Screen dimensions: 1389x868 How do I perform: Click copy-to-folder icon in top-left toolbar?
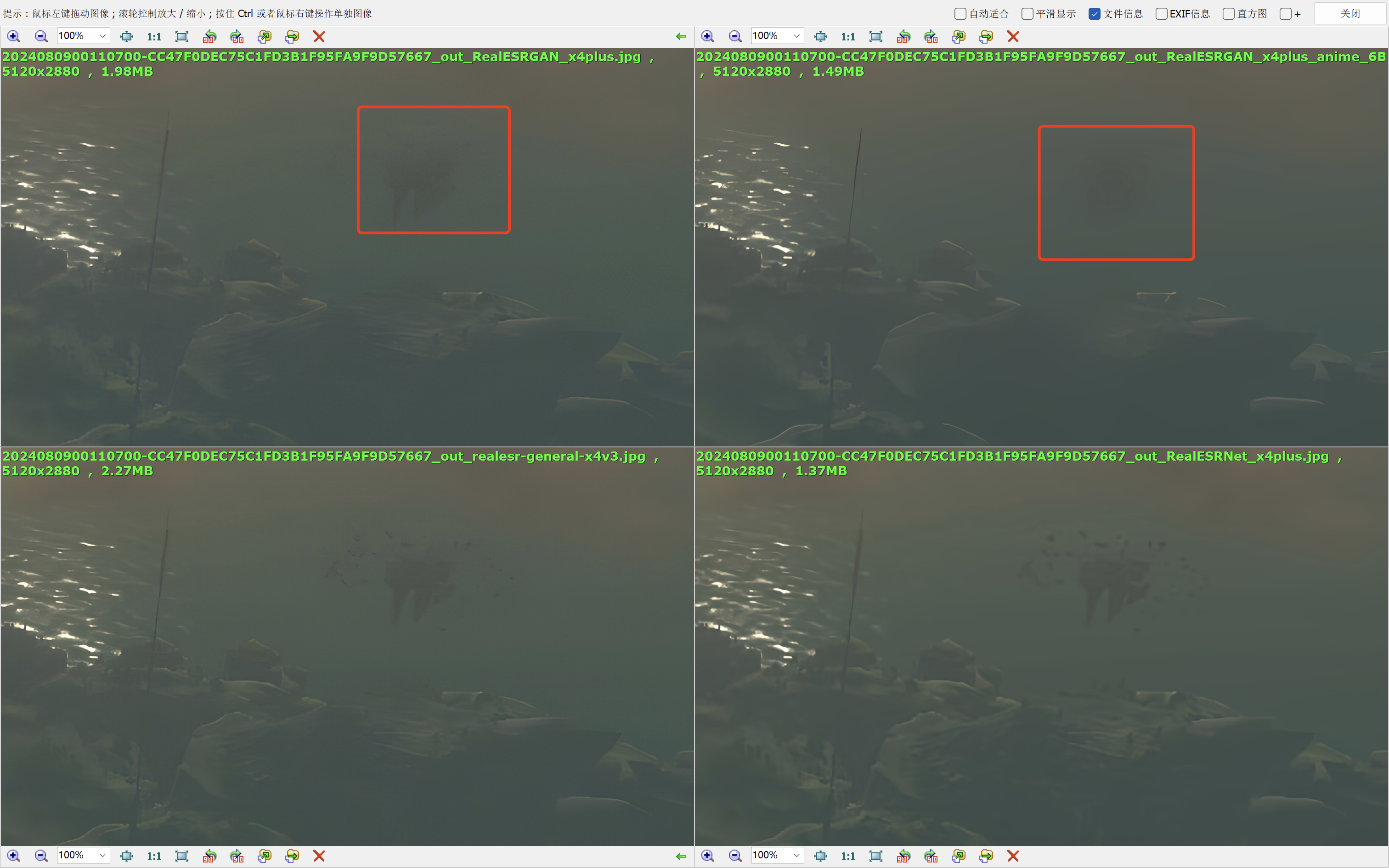[265, 37]
